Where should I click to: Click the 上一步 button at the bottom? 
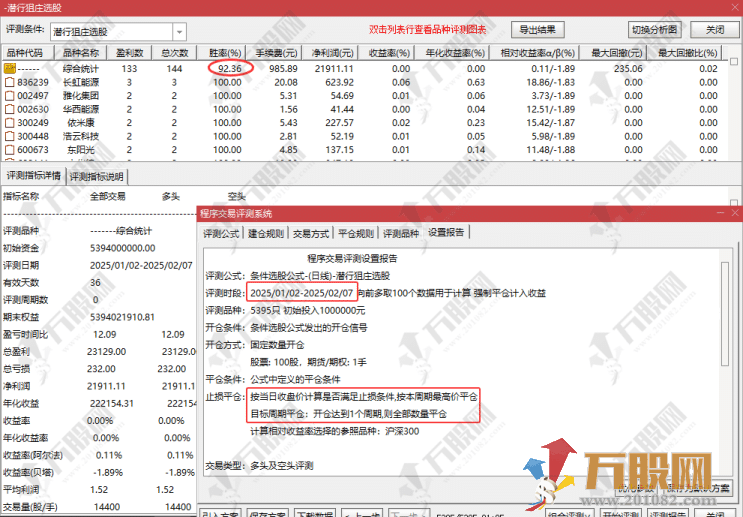(362, 514)
